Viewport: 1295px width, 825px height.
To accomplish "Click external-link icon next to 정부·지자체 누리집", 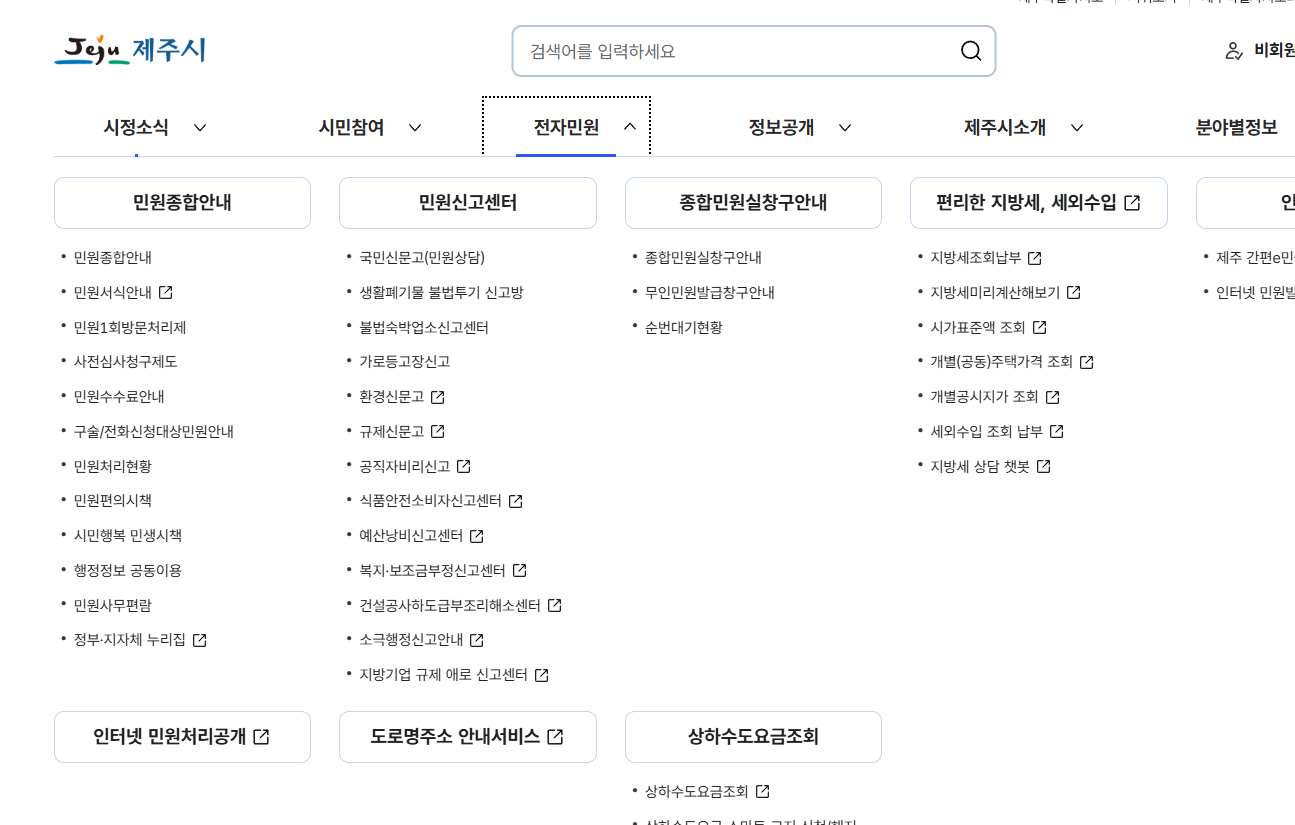I will click(x=201, y=639).
